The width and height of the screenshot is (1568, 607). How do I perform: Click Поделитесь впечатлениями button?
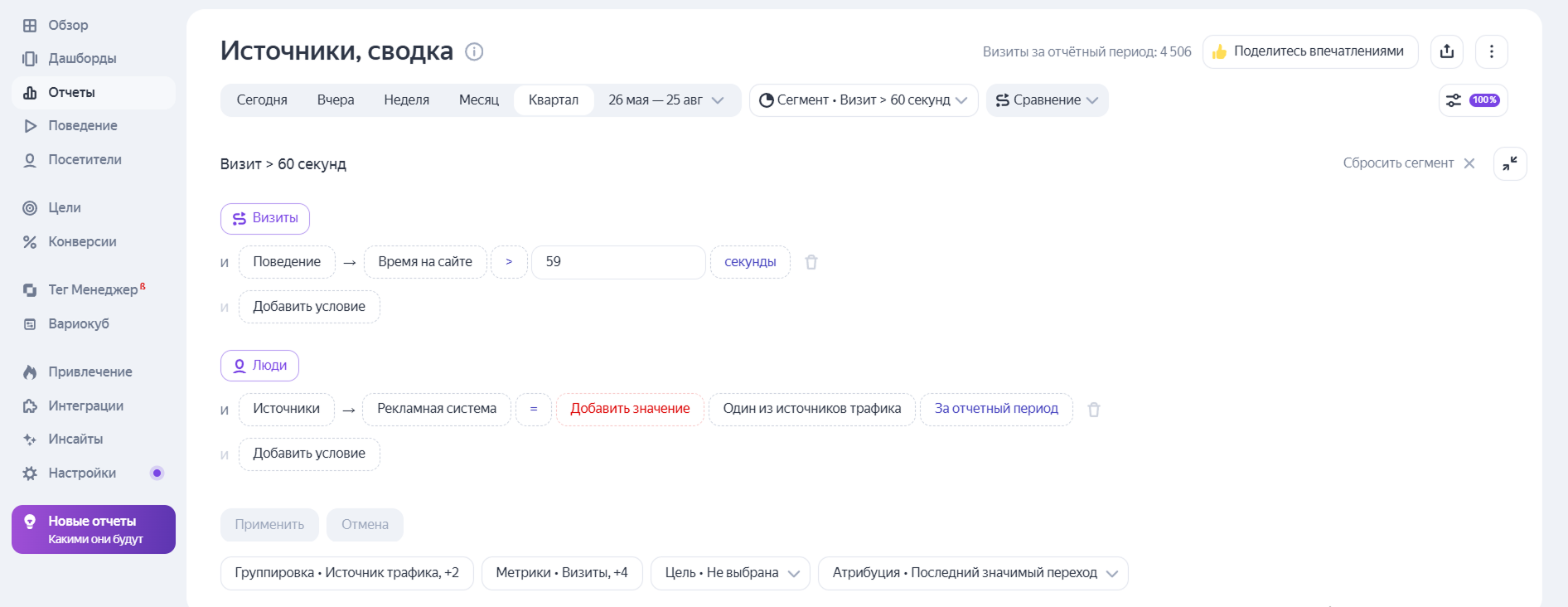coord(1310,51)
